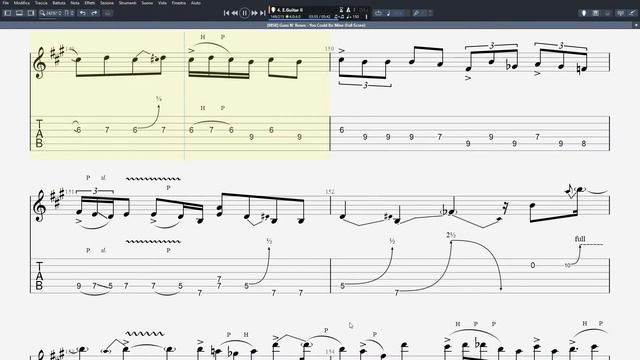Click the open string 0 in bar 152
640x360 pixels.
tap(533, 265)
